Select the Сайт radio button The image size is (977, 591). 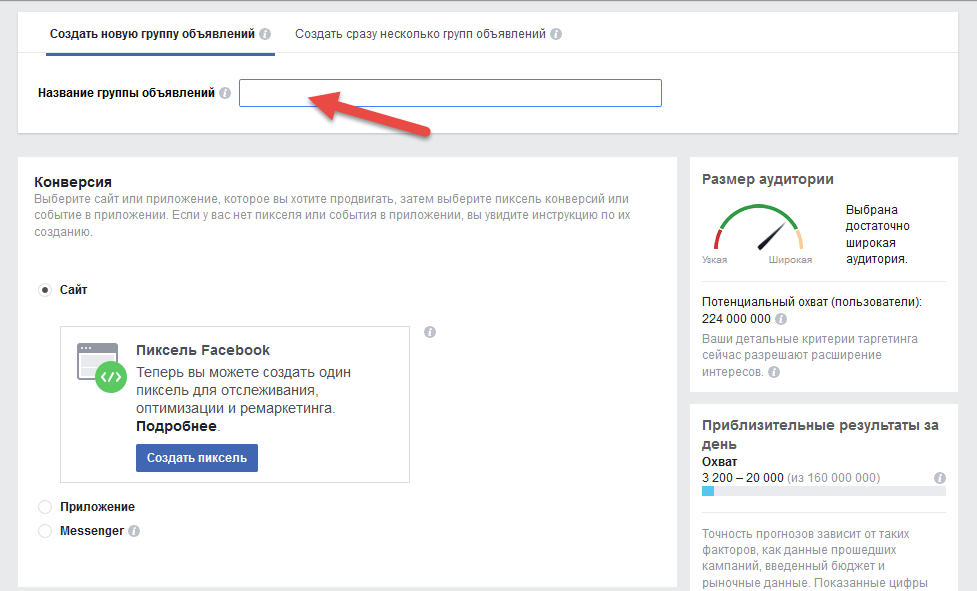click(x=45, y=290)
